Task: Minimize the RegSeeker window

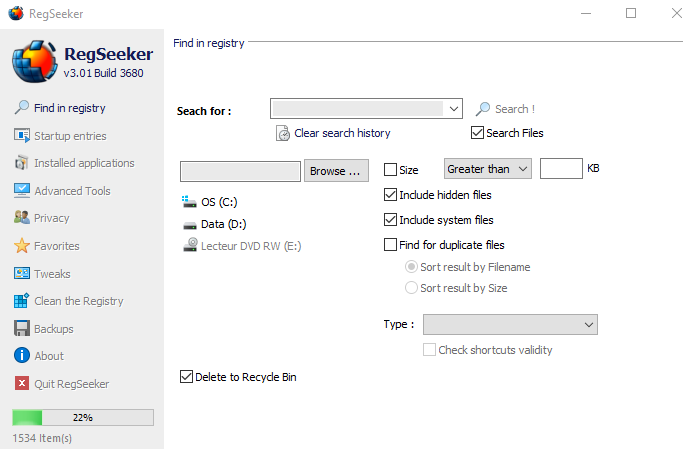Action: 586,13
